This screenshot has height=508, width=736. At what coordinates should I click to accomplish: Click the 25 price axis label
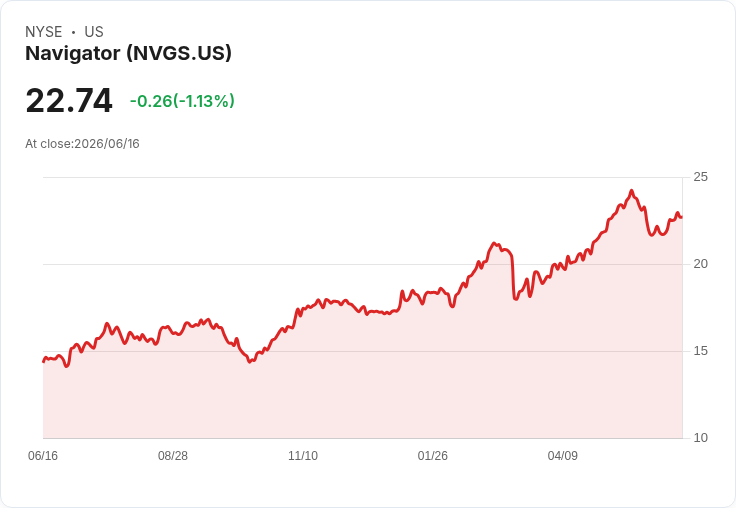[700, 177]
